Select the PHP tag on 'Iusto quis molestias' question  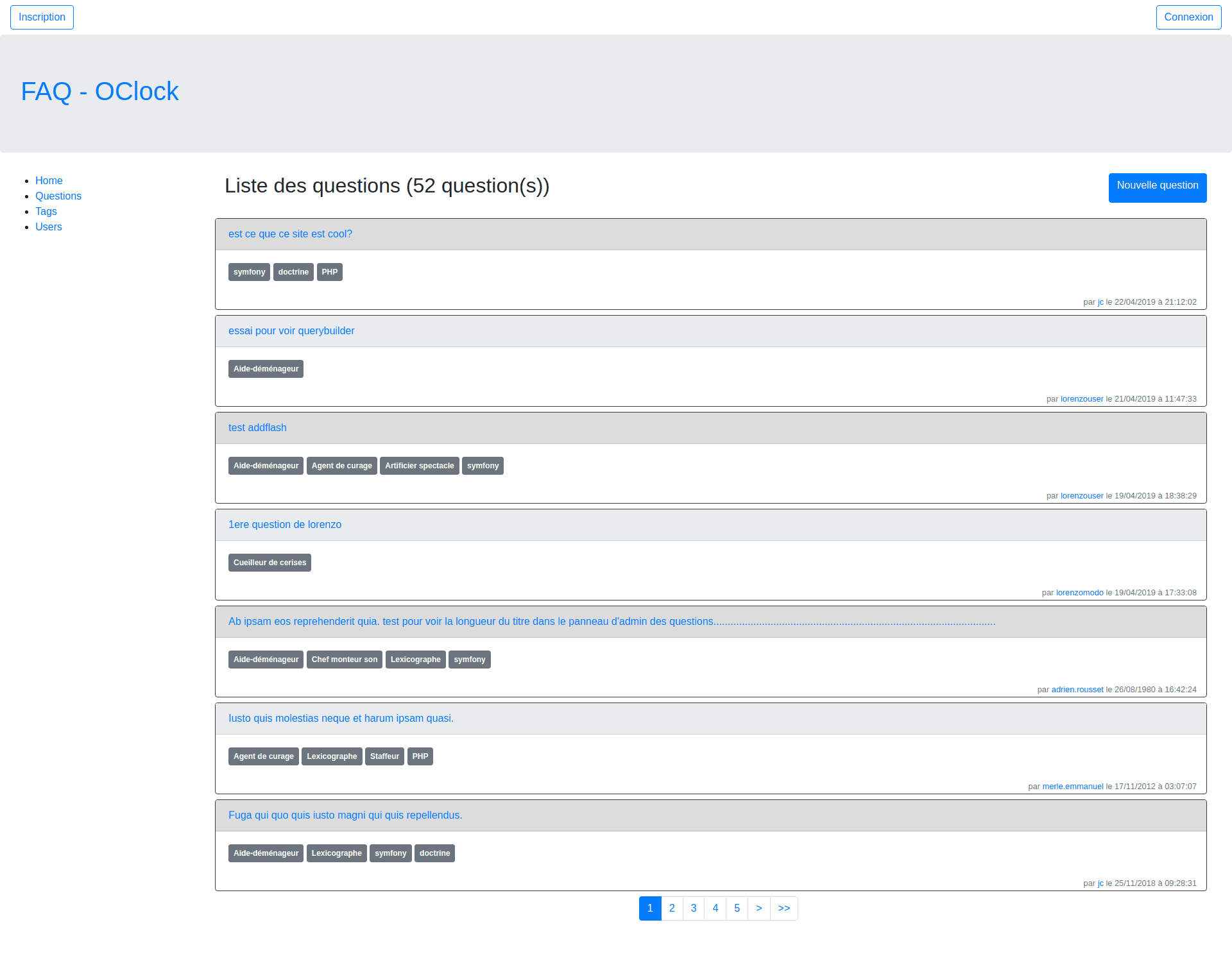pos(420,756)
